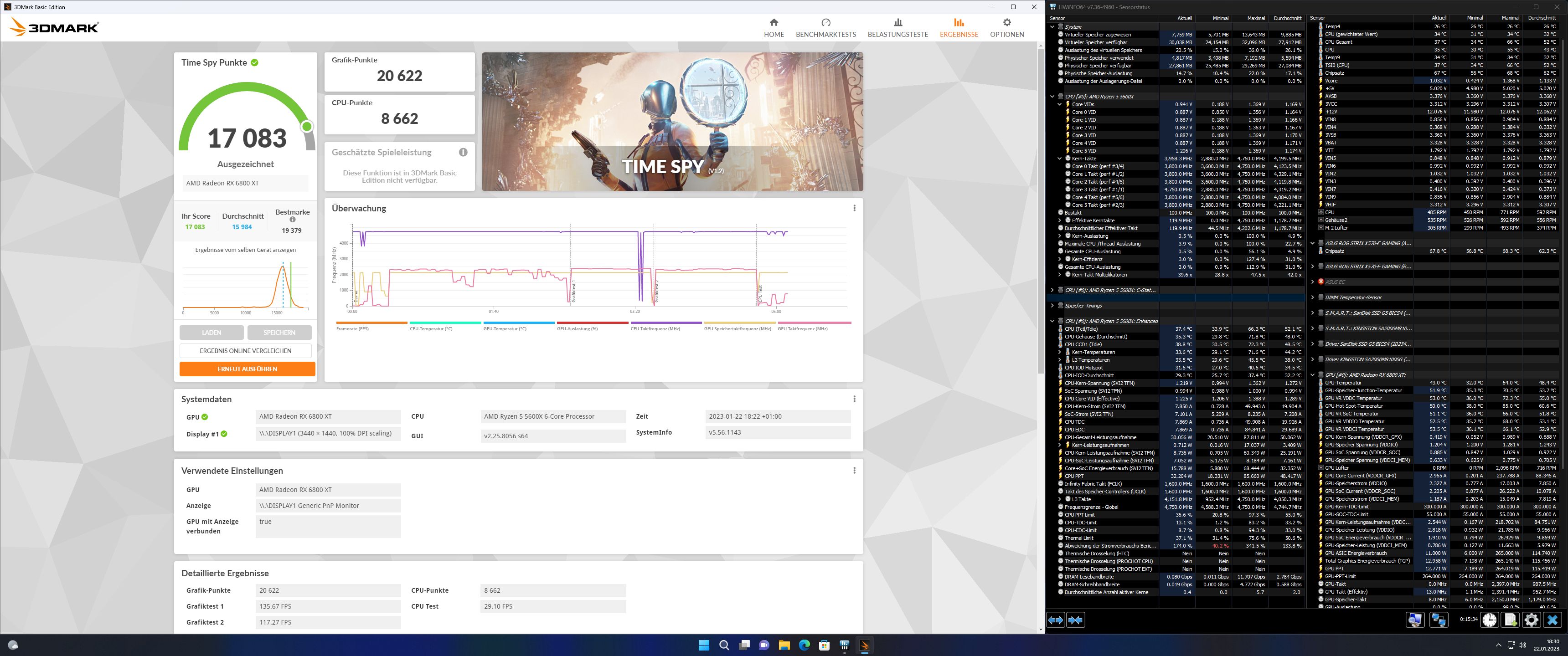This screenshot has width=1568, height=656.
Task: Click HWiNFO network connection monitors icon
Action: [x=1439, y=620]
